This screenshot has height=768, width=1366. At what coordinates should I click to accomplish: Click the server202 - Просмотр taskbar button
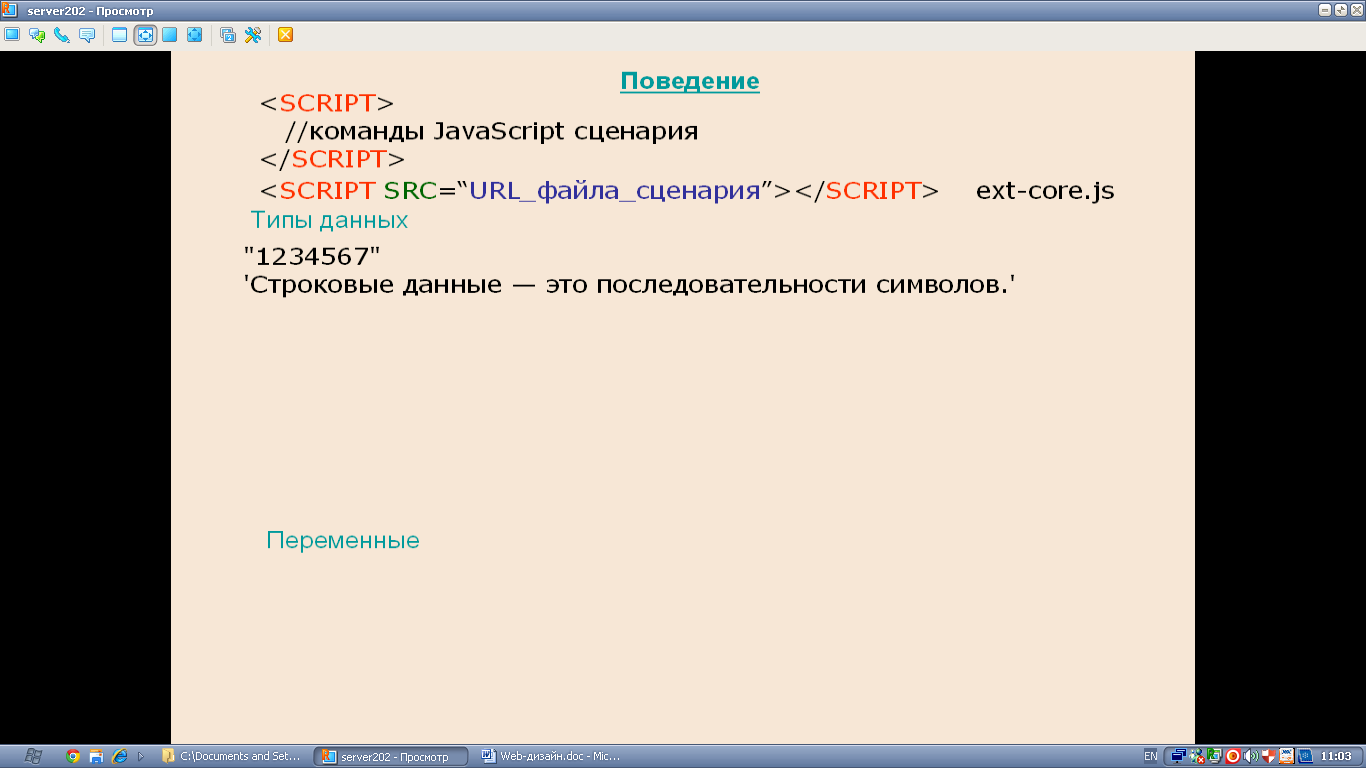392,756
